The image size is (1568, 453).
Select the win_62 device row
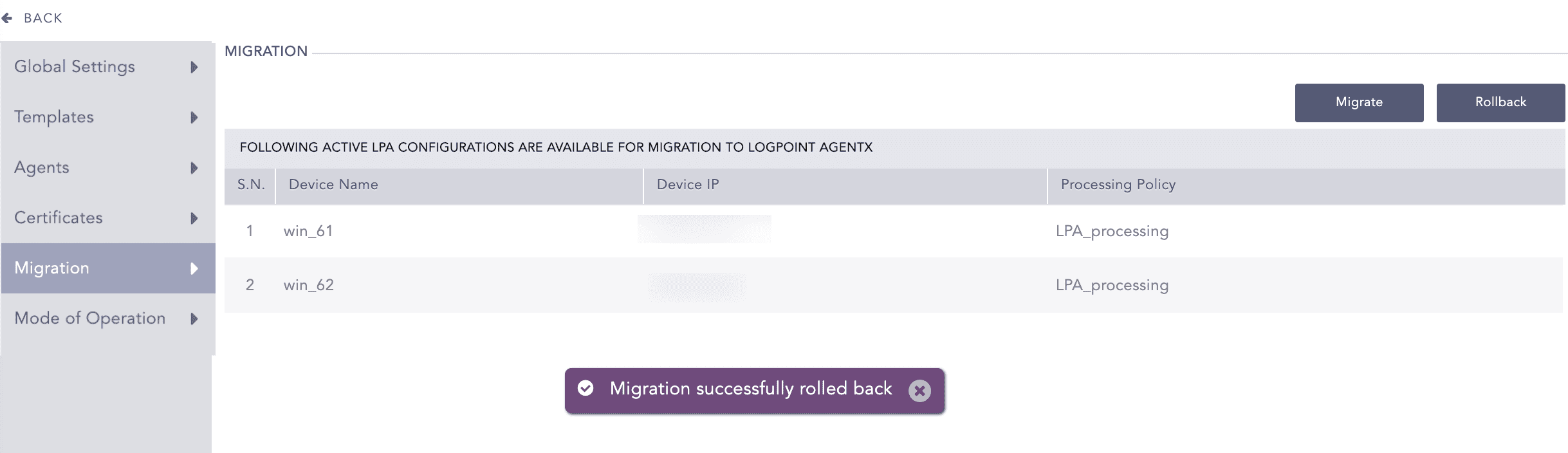pos(309,285)
